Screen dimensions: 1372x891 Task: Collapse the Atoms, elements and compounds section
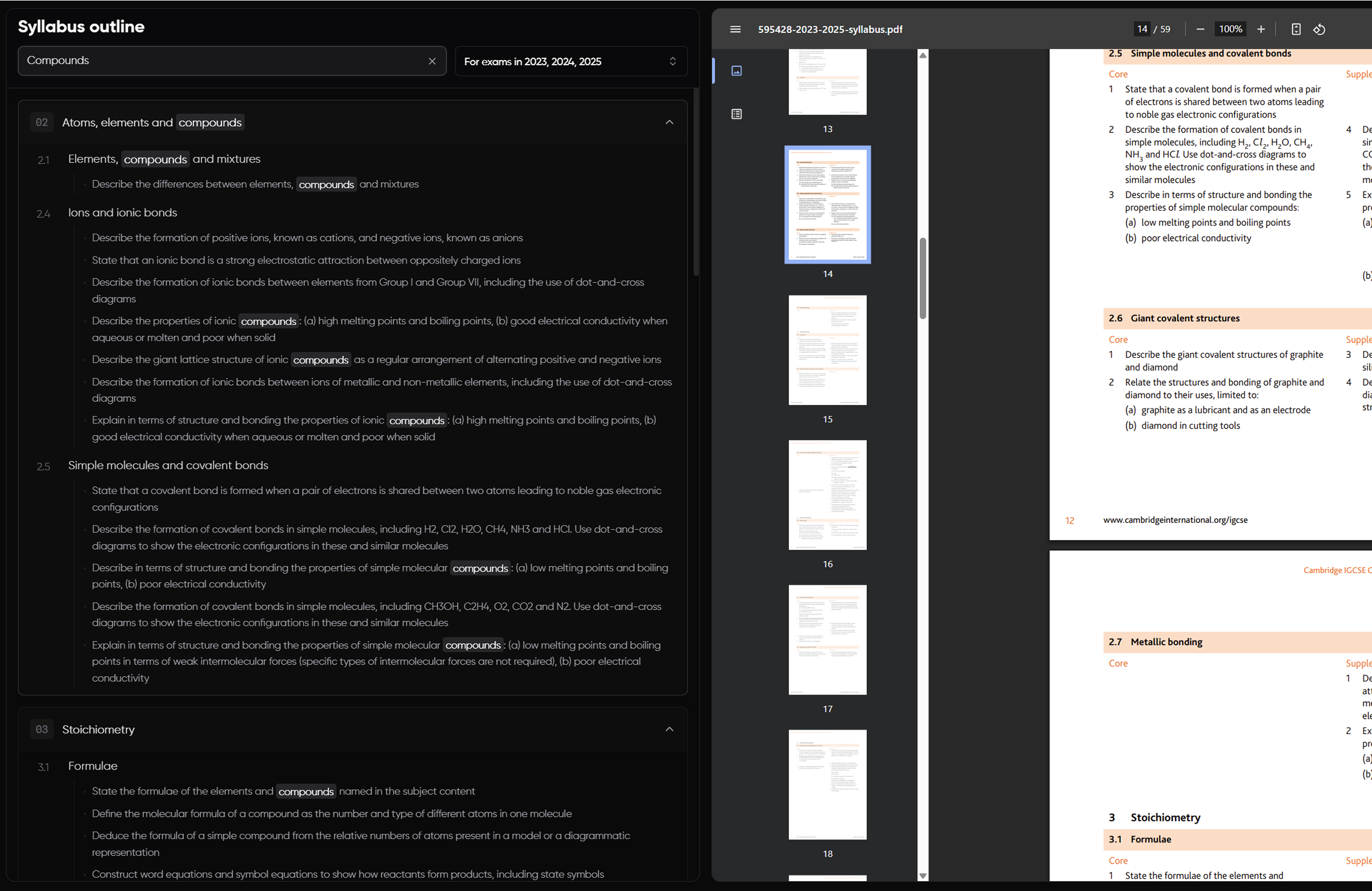[x=669, y=122]
